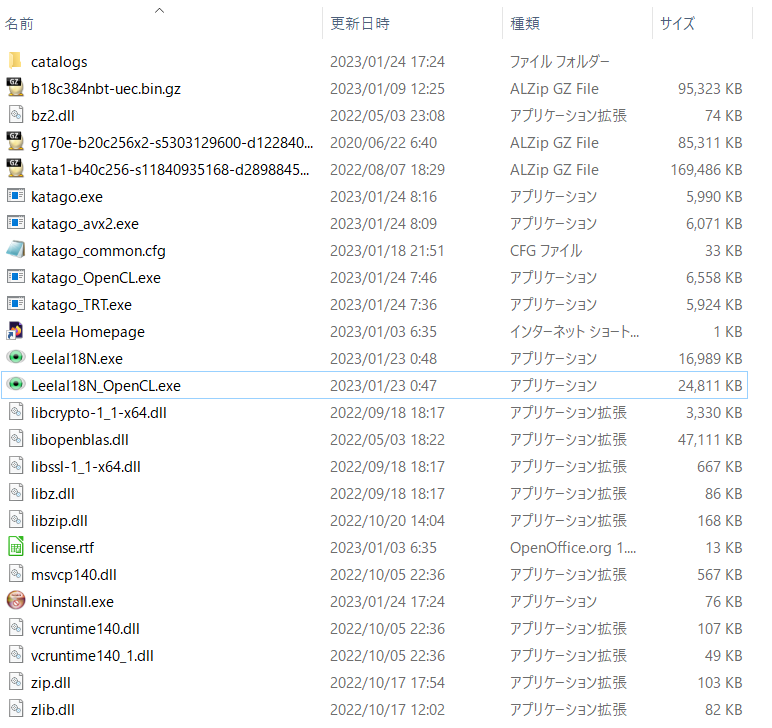772x728 pixels.
Task: Select file name katago.exe
Action: coord(67,197)
